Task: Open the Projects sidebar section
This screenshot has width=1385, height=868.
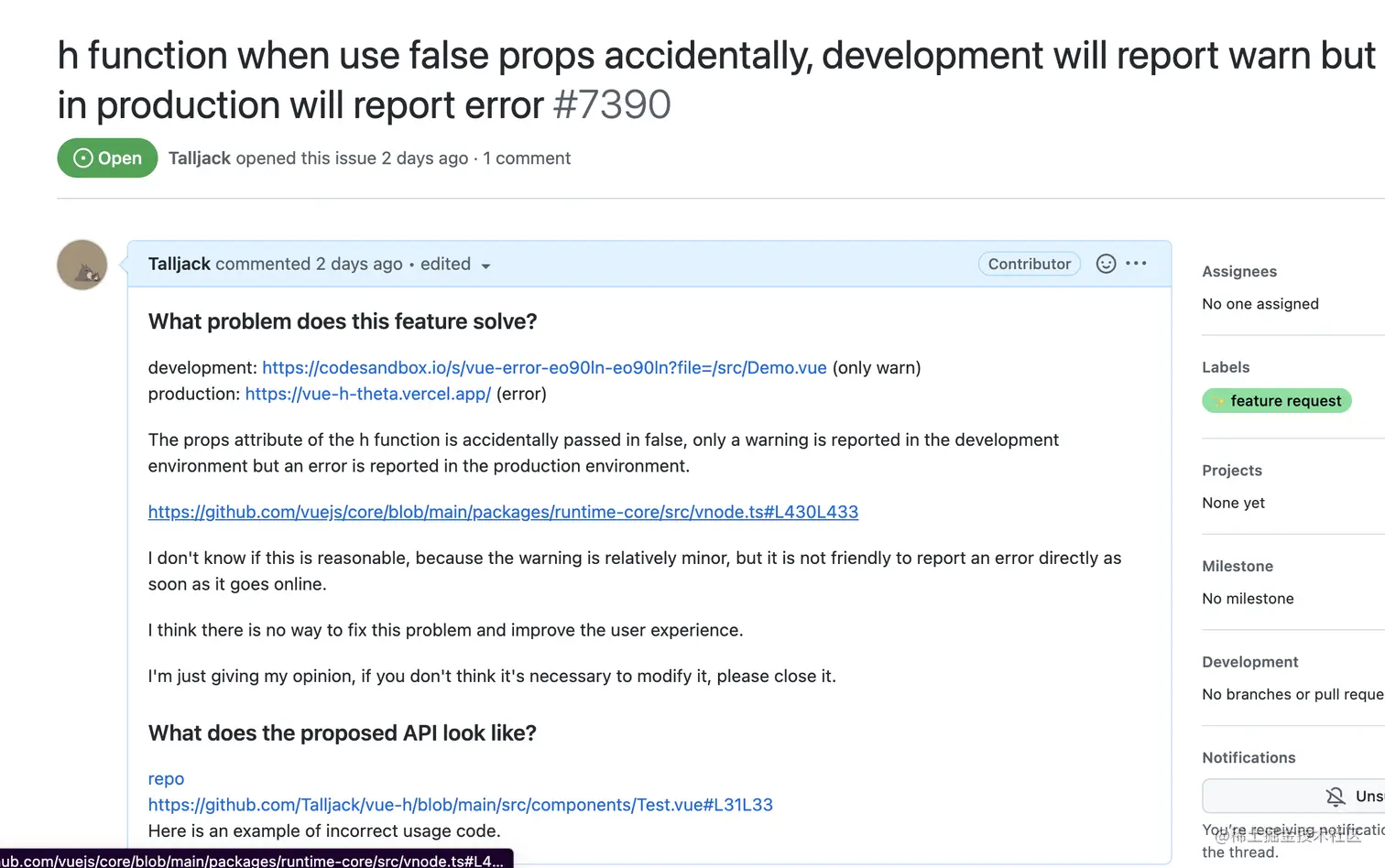Action: click(1232, 471)
